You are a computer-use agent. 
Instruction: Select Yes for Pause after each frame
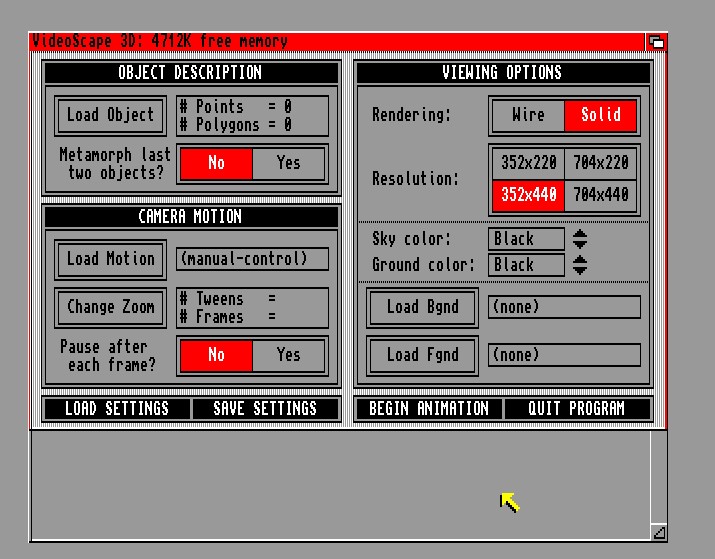coord(288,355)
